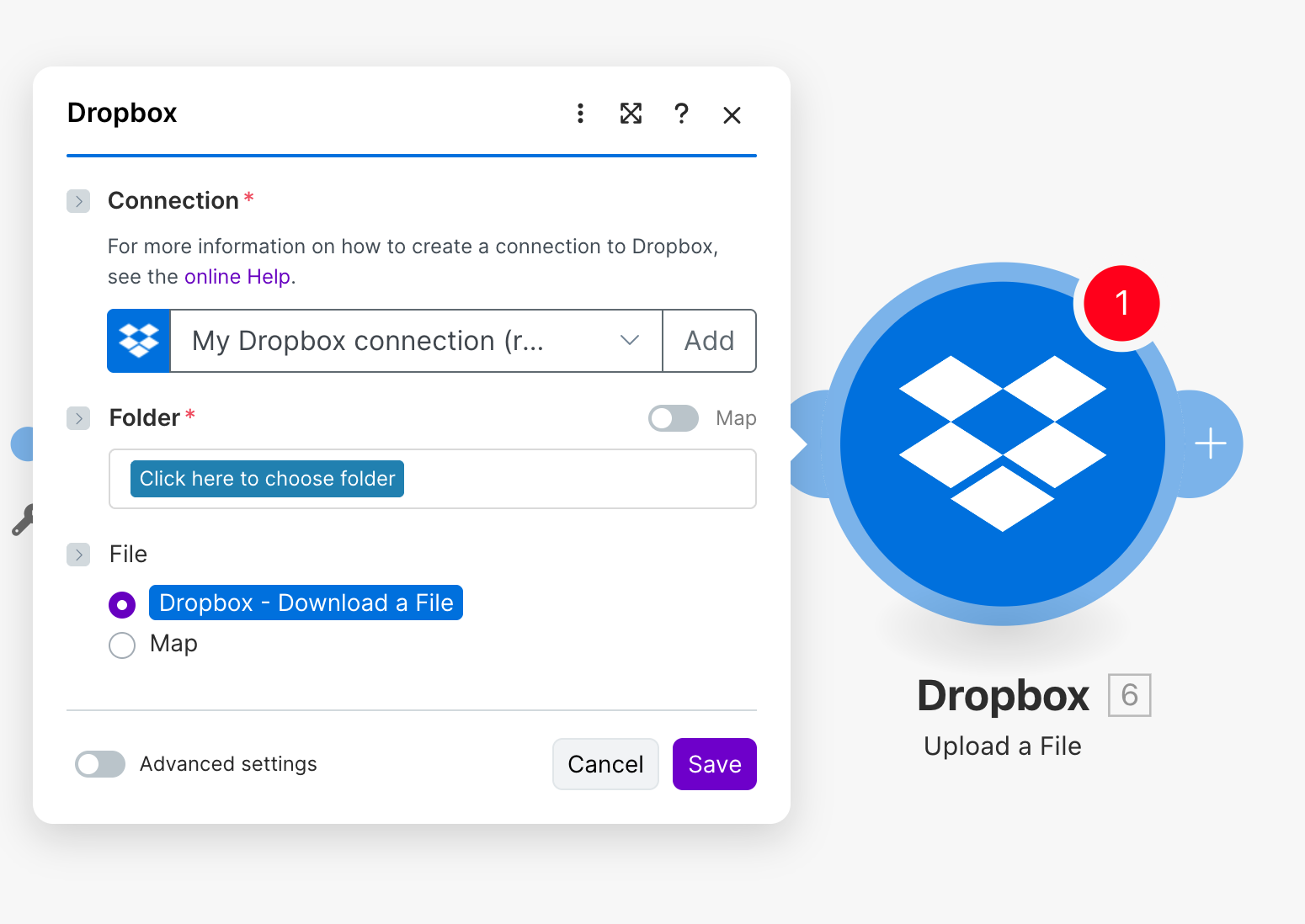Save the Dropbox module settings

point(715,764)
